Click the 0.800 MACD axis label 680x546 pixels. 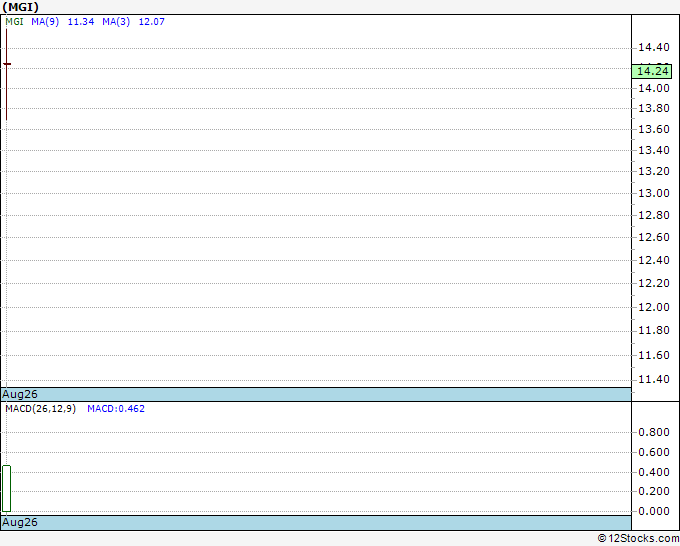click(x=654, y=432)
